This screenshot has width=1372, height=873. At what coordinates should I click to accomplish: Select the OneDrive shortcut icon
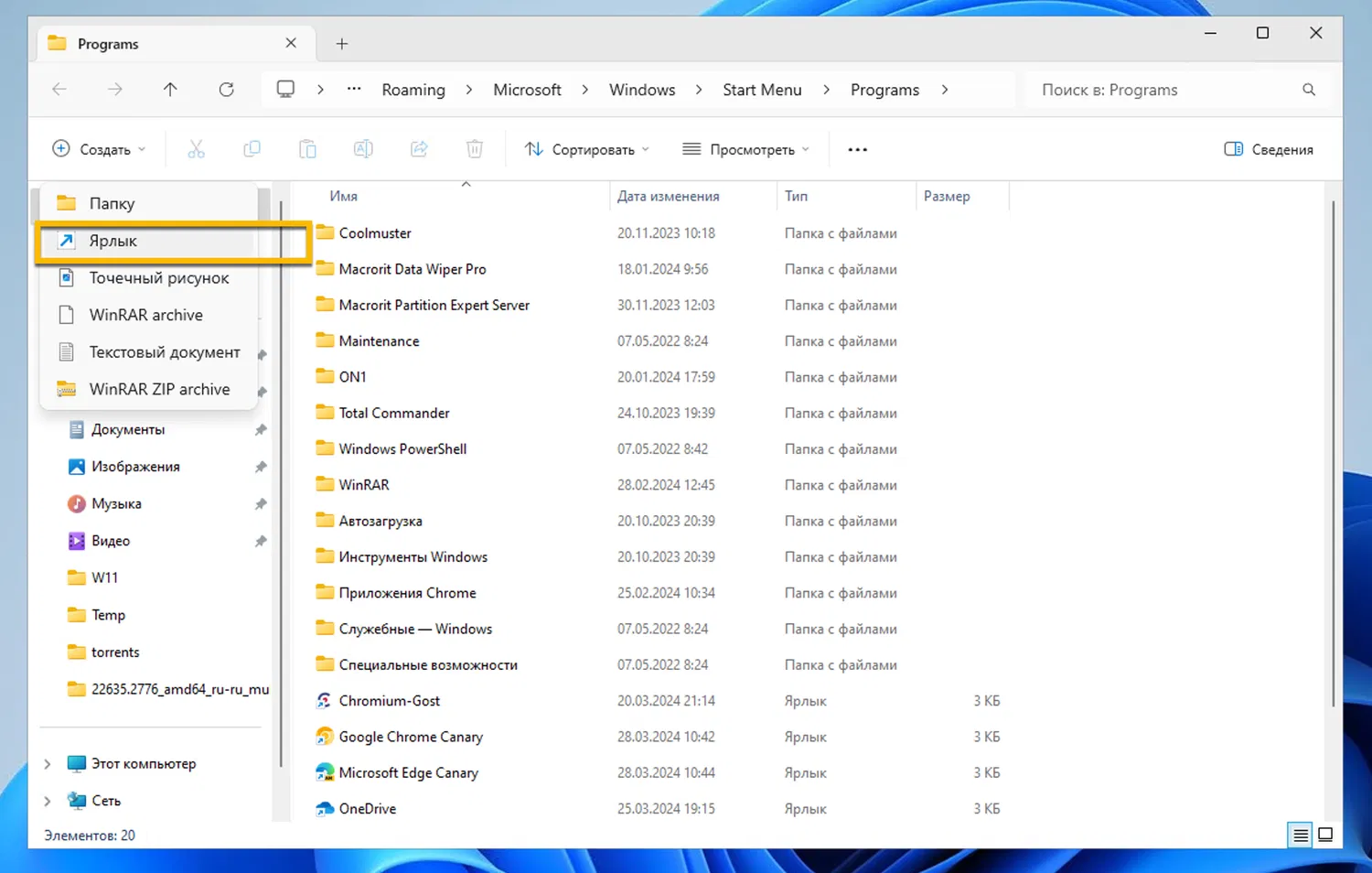[x=324, y=809]
